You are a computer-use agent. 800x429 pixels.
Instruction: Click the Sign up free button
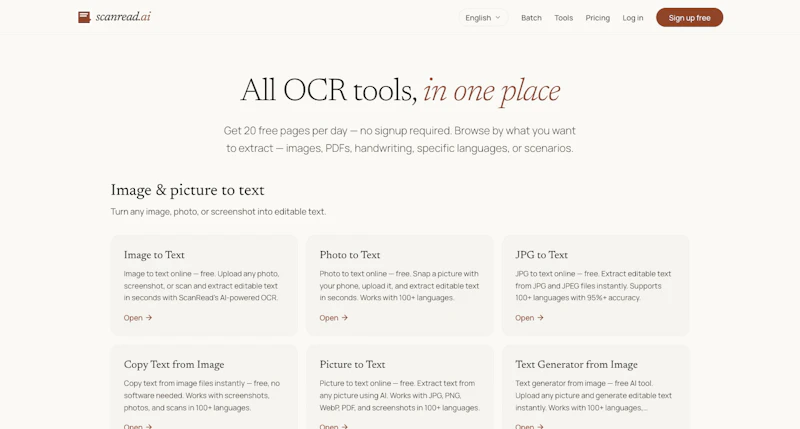coord(689,17)
